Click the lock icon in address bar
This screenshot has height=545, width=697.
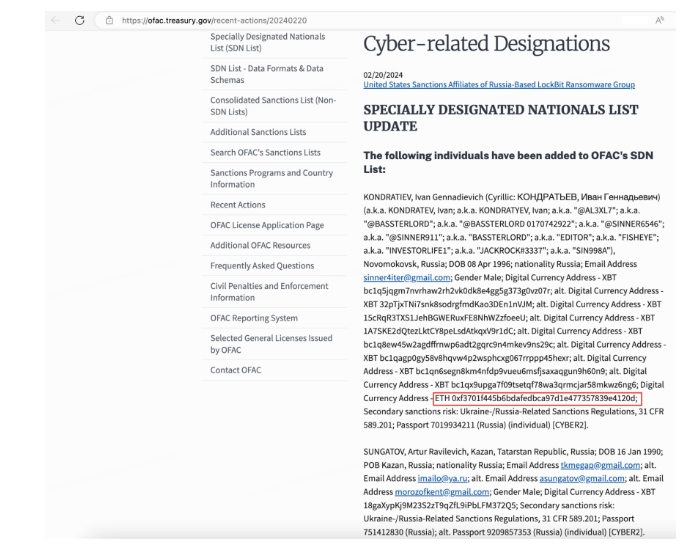click(x=109, y=20)
